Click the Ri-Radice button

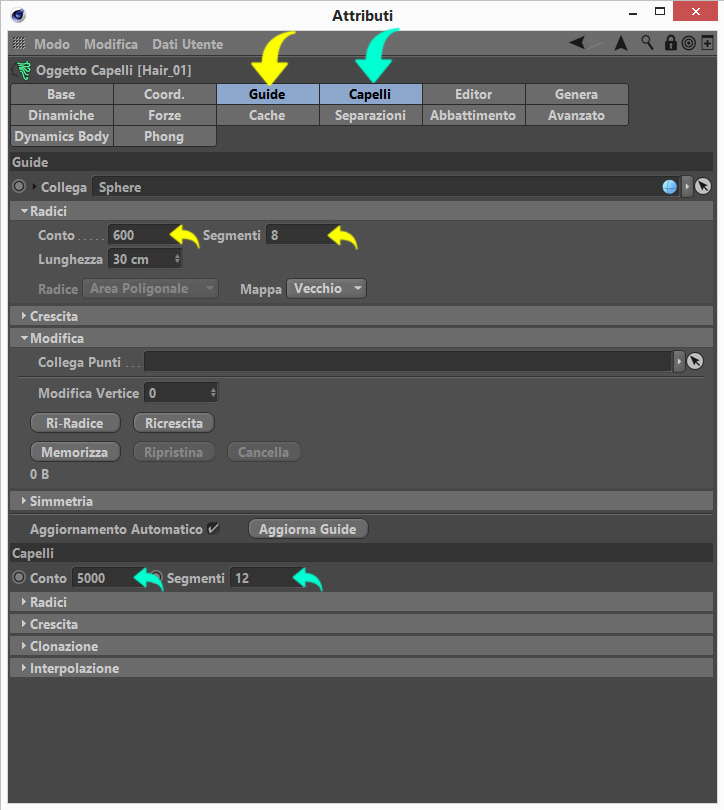[x=75, y=423]
